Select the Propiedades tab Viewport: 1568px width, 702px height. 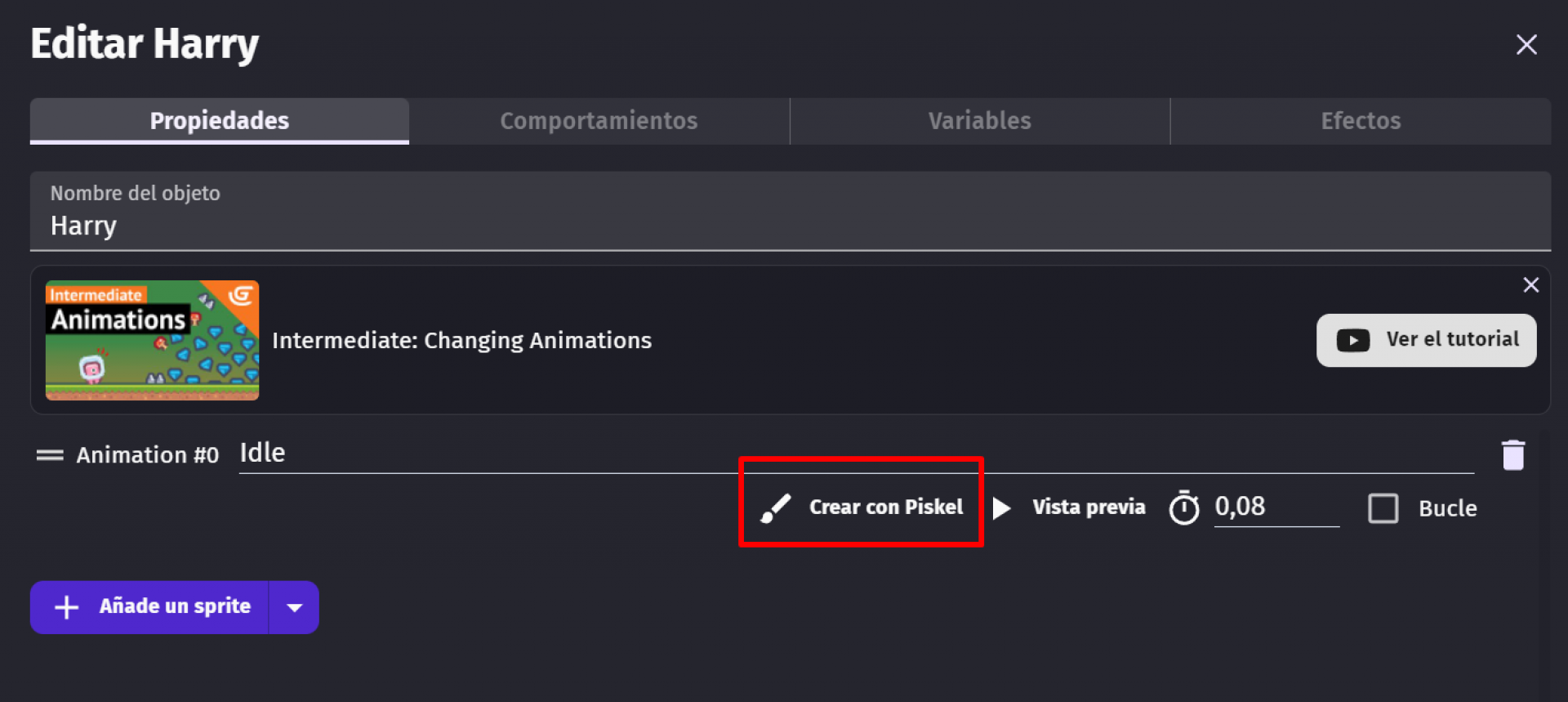(220, 121)
